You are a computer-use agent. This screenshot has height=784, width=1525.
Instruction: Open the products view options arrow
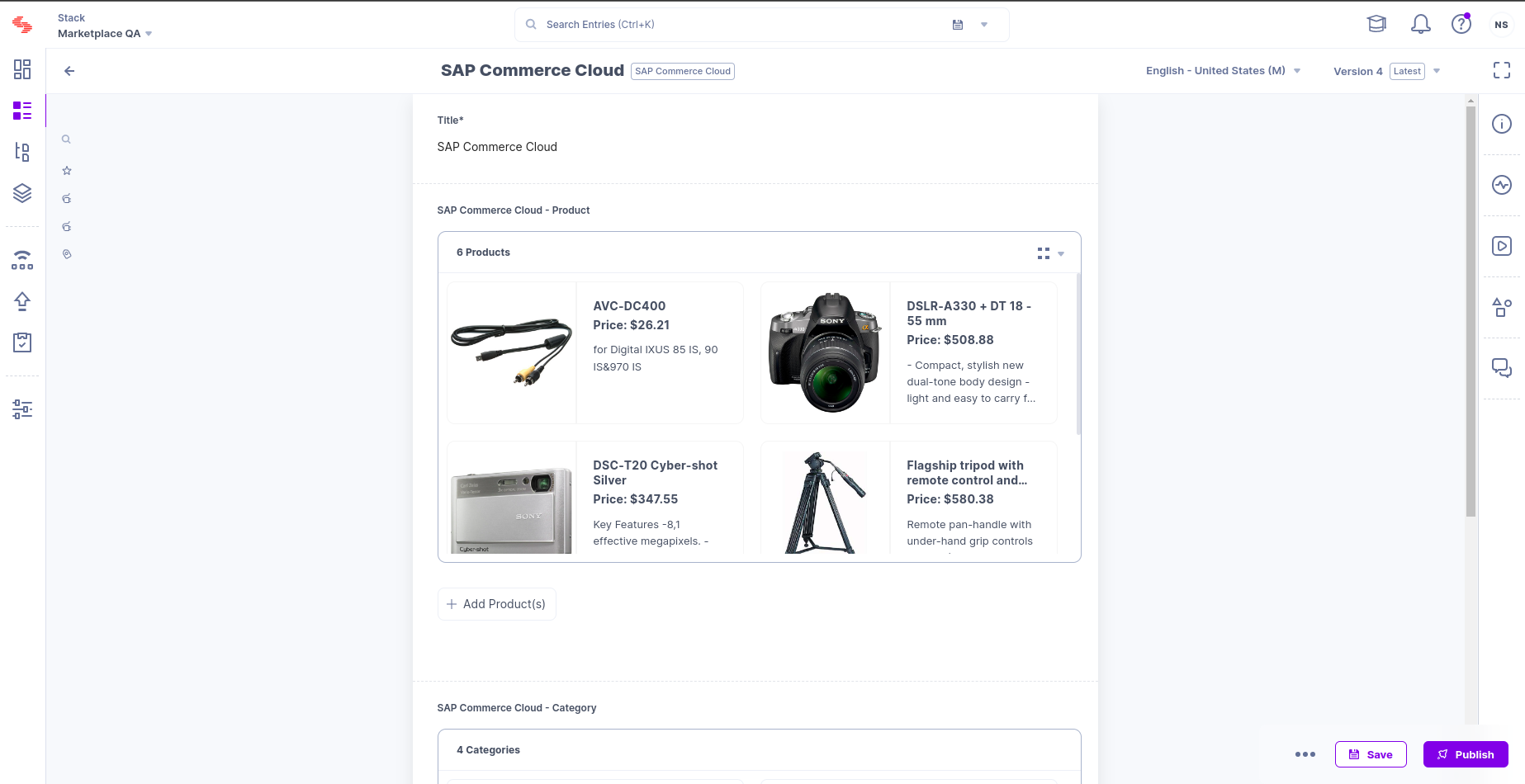[1061, 254]
